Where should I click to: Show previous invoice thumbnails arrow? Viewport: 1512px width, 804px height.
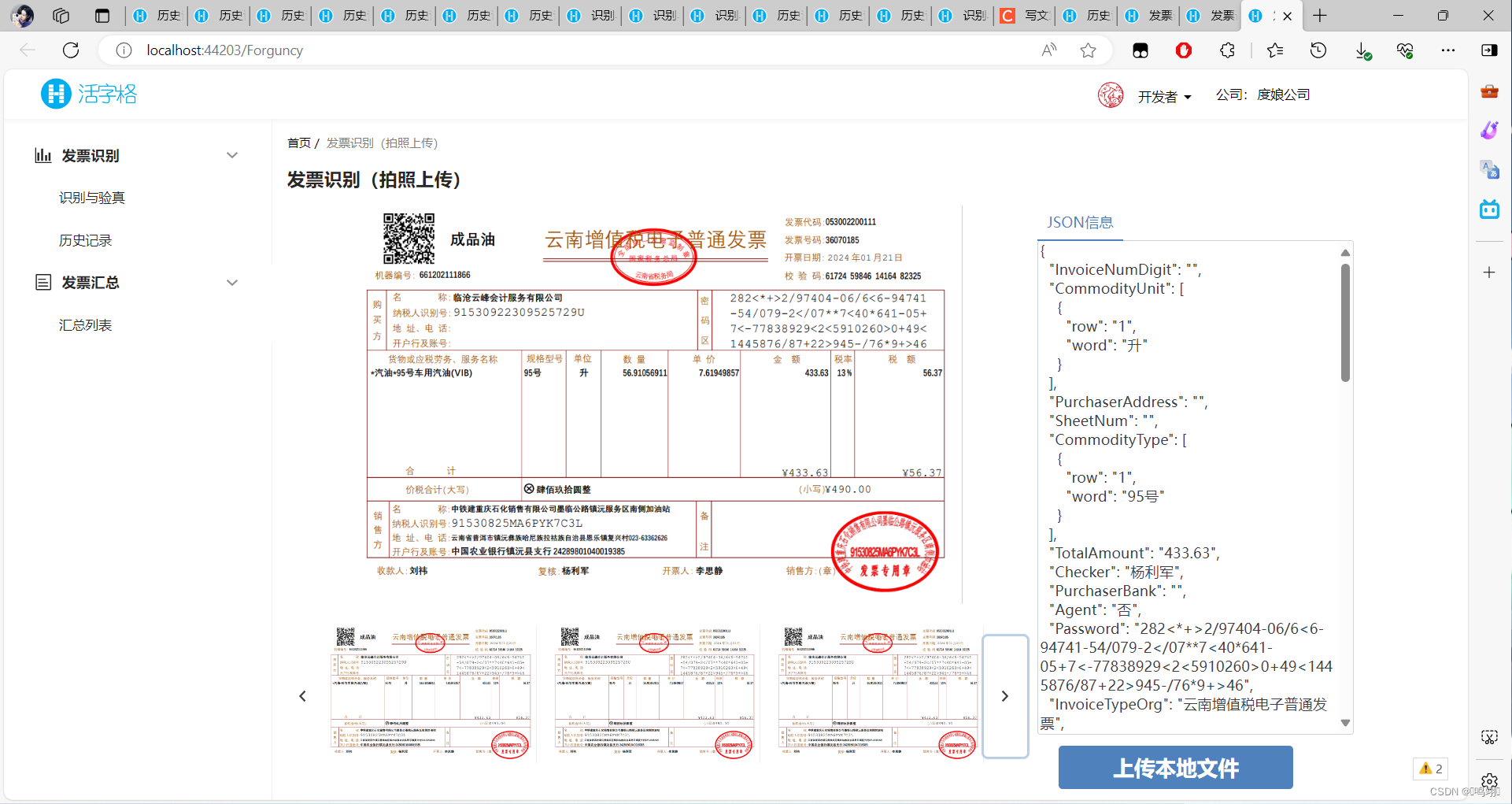(x=302, y=696)
